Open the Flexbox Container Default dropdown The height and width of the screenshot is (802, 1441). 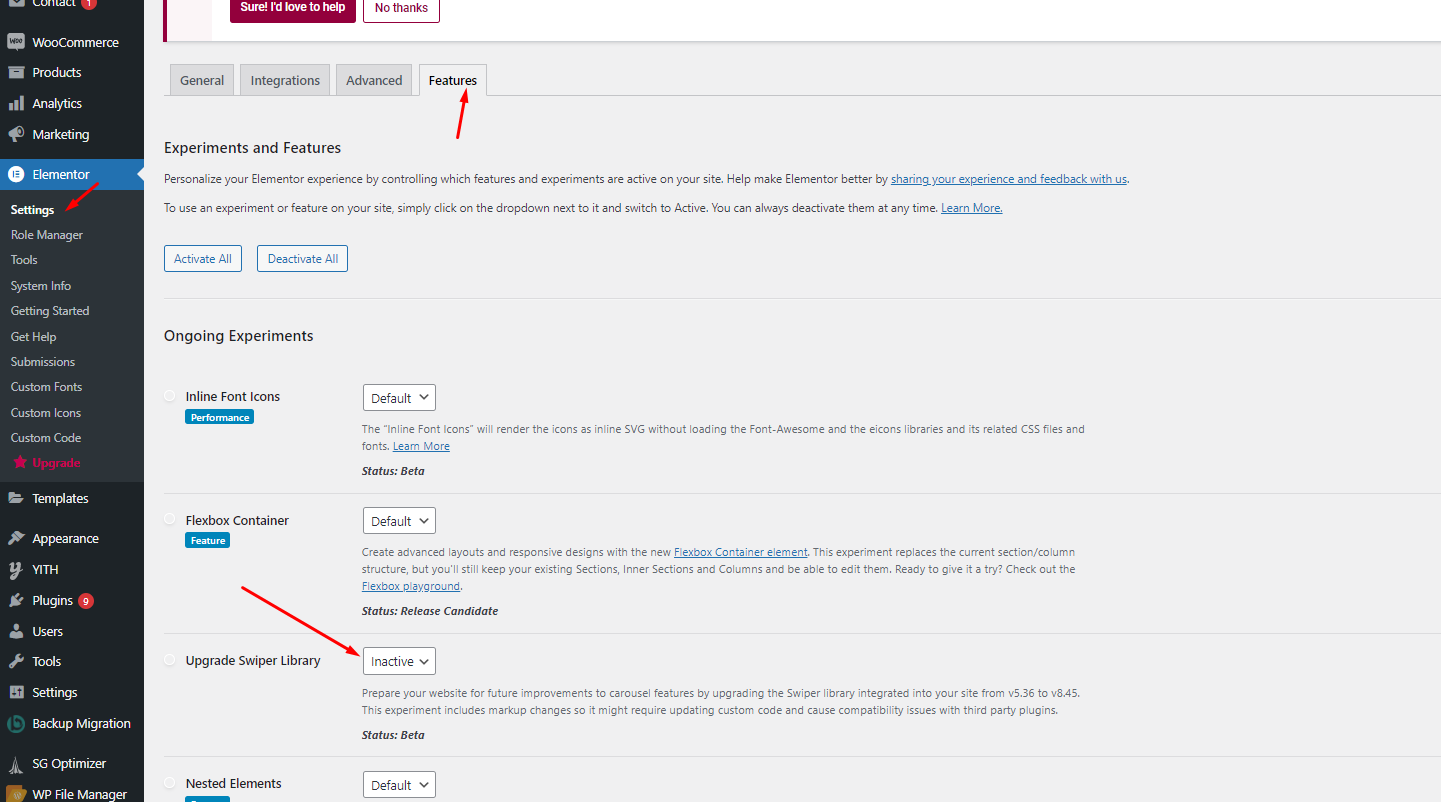click(x=399, y=520)
